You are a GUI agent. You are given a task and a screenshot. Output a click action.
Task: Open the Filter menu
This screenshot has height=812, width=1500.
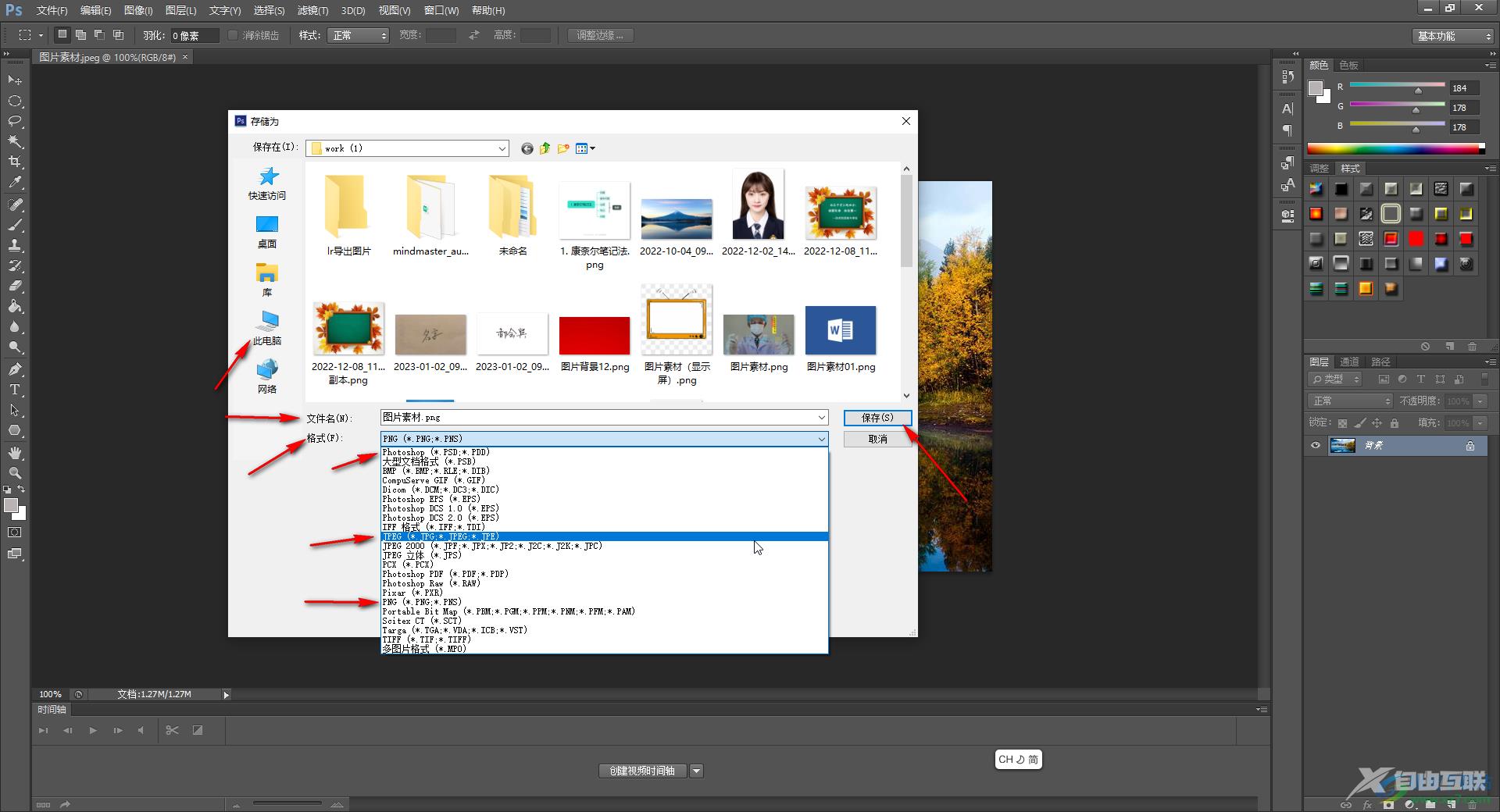tap(312, 10)
